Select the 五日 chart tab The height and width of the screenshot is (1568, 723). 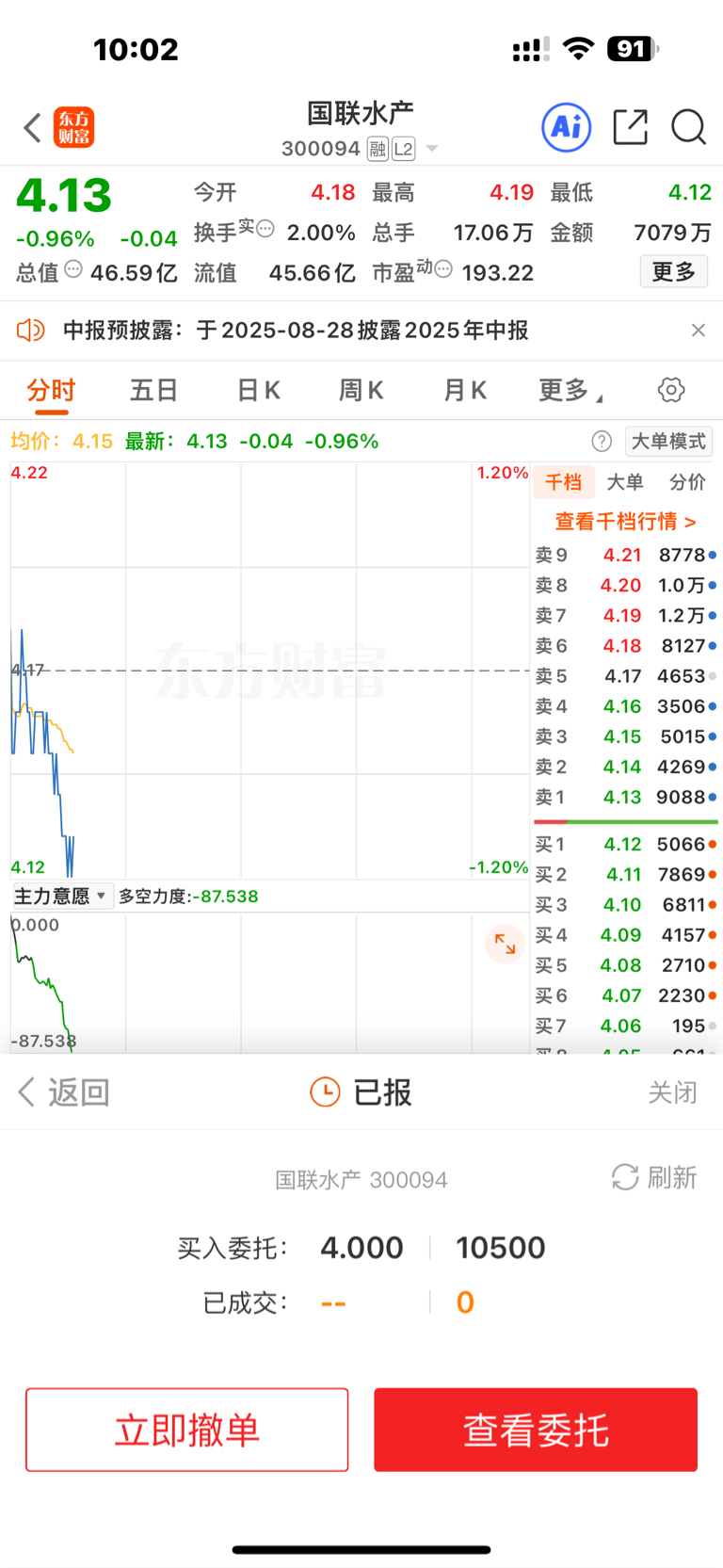(153, 390)
